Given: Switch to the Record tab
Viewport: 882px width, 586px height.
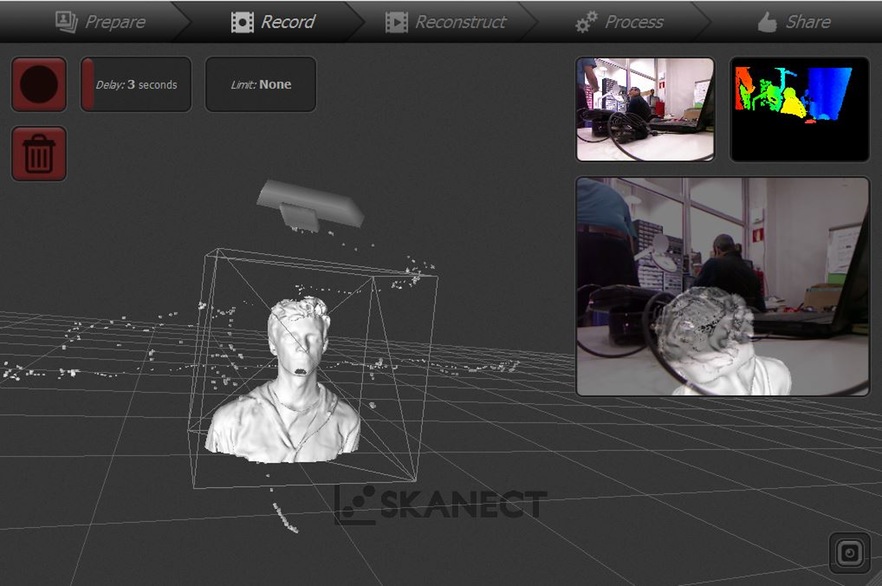Looking at the screenshot, I should click(x=273, y=21).
